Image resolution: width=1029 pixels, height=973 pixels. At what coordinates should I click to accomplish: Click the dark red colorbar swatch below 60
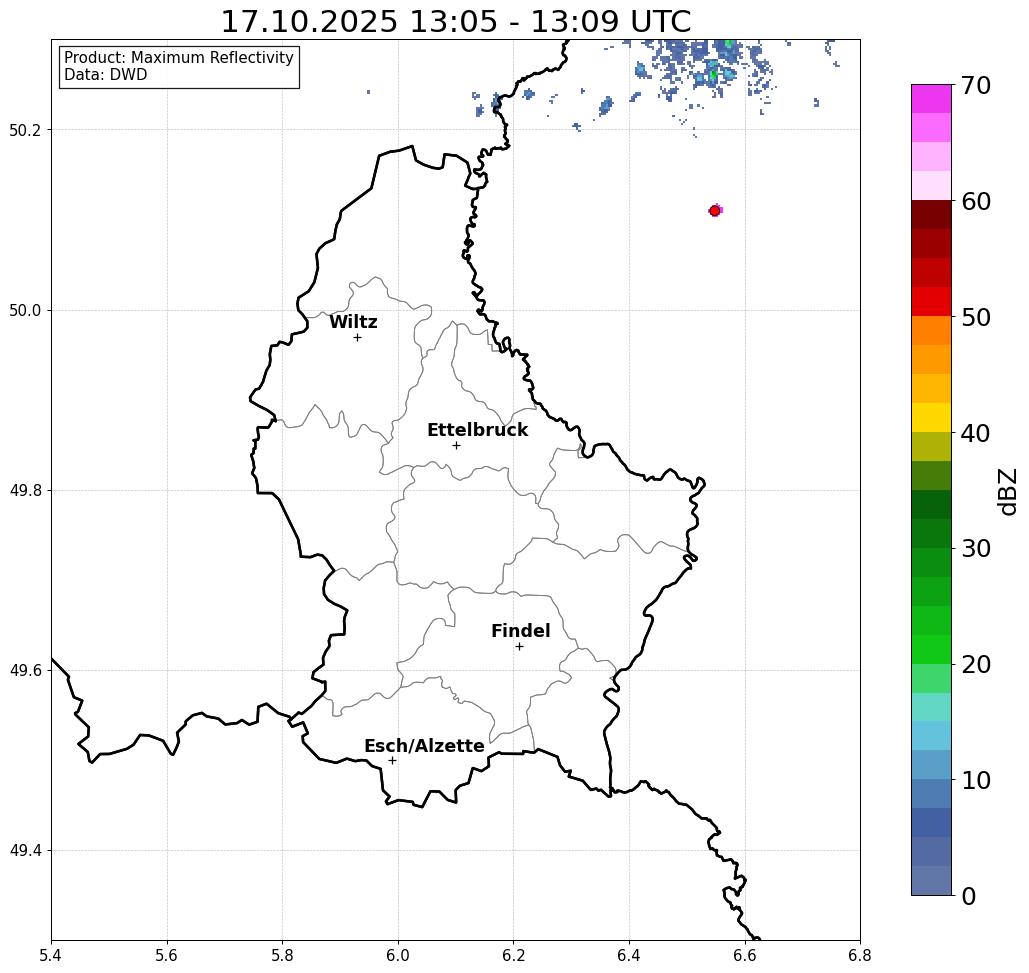931,215
